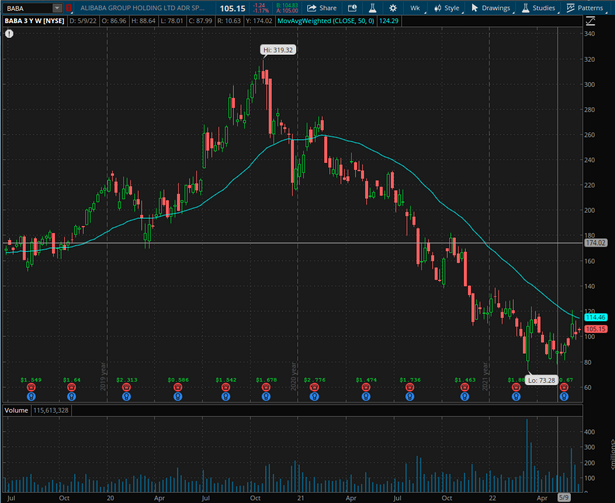
Task: Click the exclamation alert icon on chart
Action: point(9,34)
